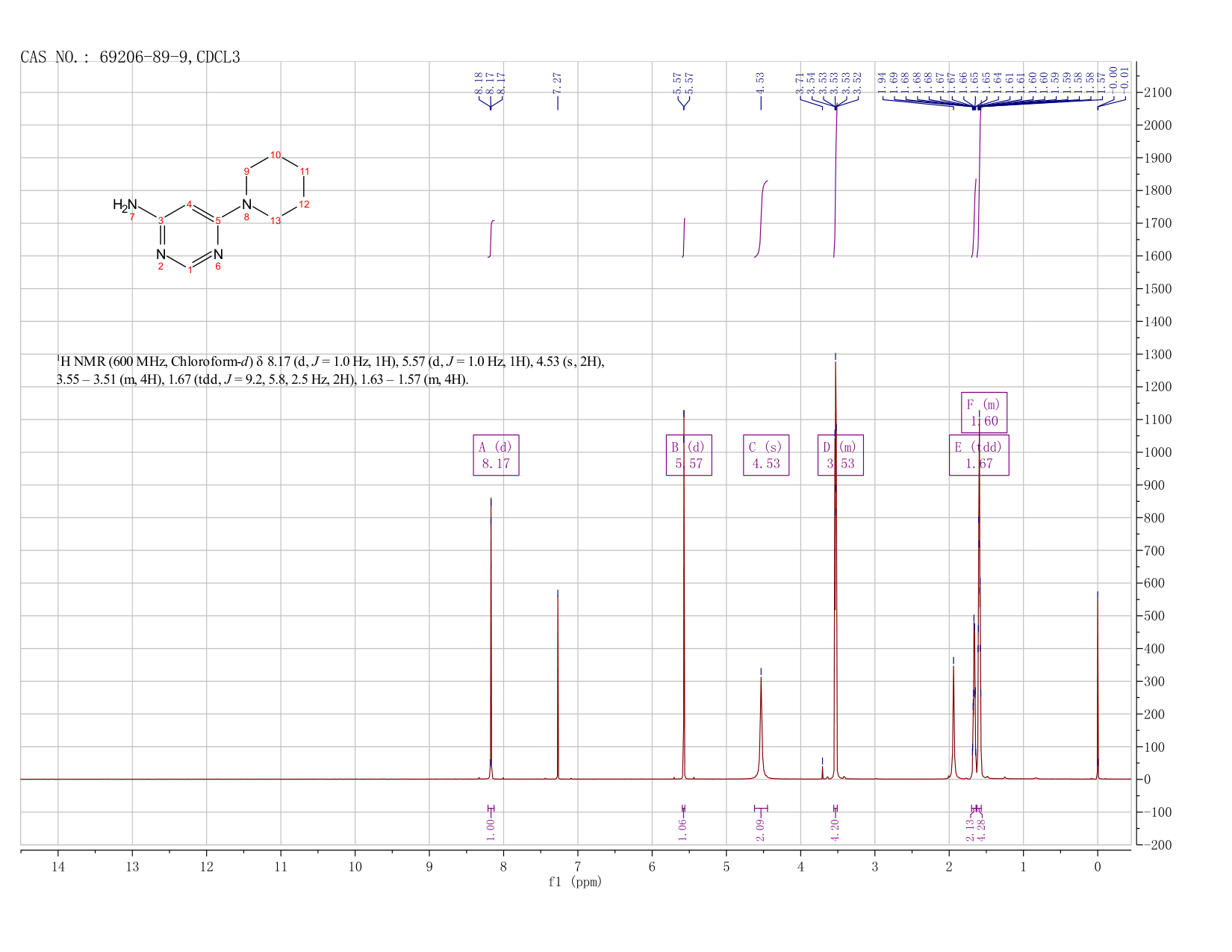Click carbon atom number 10 in structure
This screenshot has width=1232, height=952.
pyautogui.click(x=276, y=155)
